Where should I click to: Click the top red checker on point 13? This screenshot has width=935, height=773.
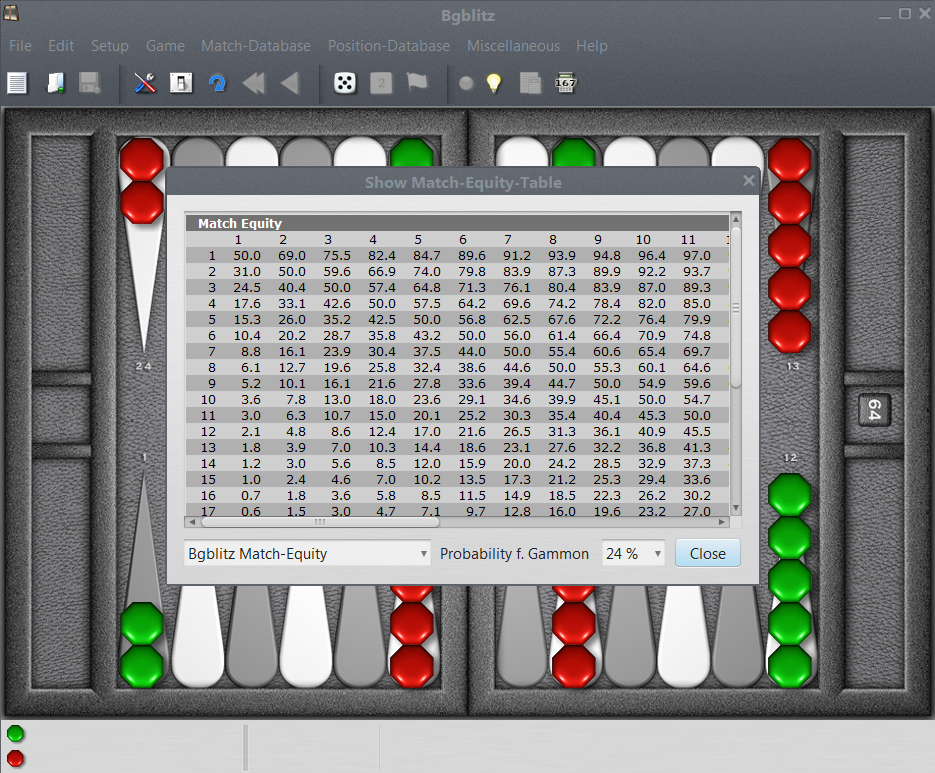790,159
